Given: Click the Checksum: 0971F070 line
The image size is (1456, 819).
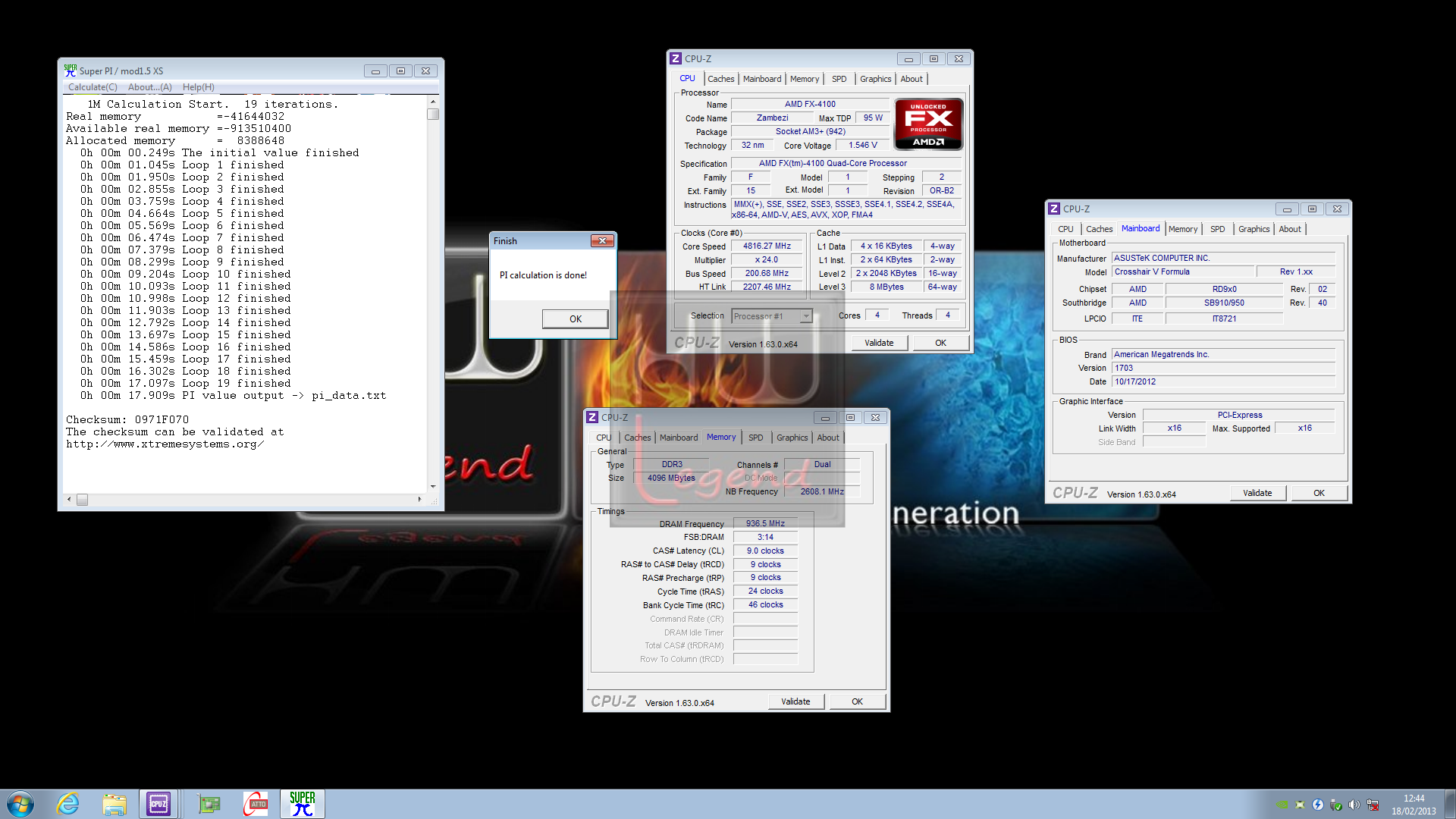Looking at the screenshot, I should tap(127, 419).
